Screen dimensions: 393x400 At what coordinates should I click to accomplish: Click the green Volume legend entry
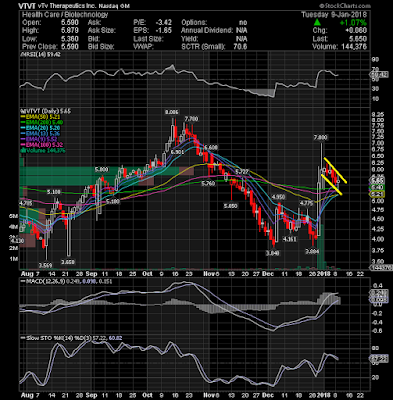(x=43, y=151)
